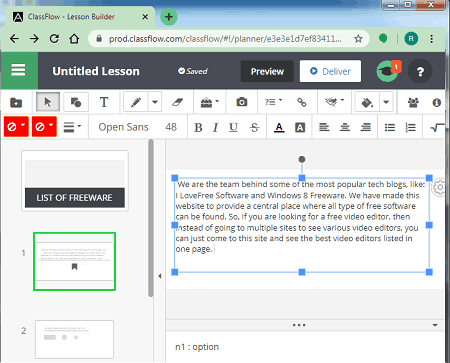Open the toolbox dropdown

pyautogui.click(x=209, y=102)
